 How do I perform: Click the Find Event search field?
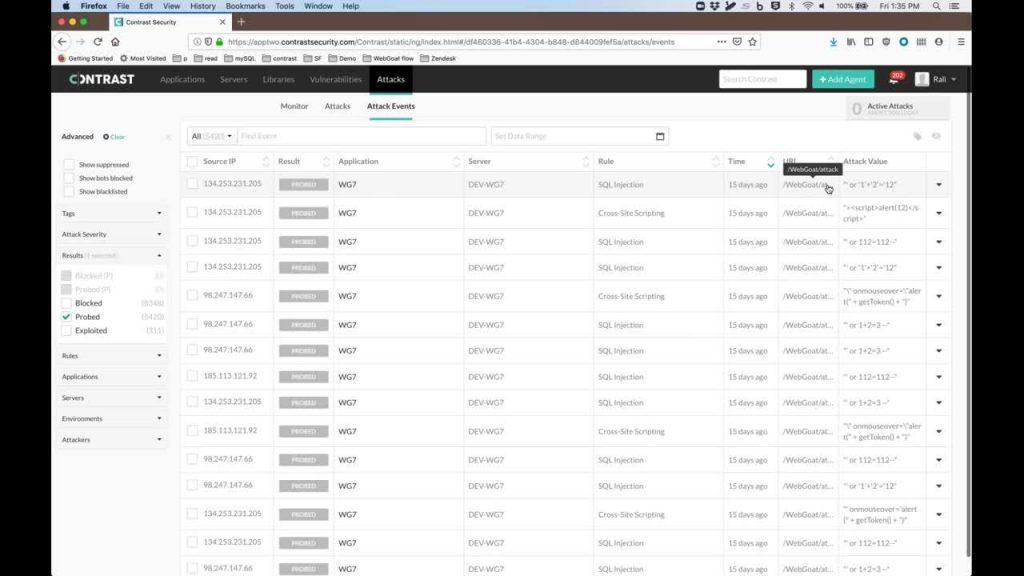pyautogui.click(x=362, y=136)
